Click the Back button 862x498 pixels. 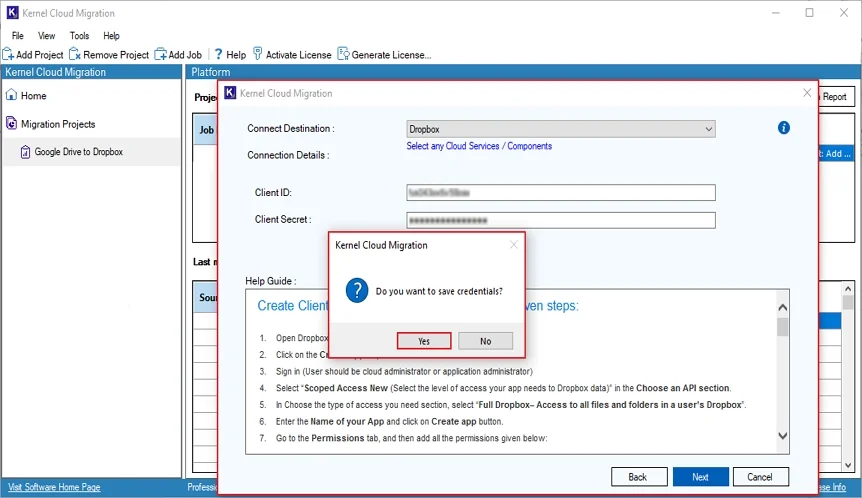tap(639, 477)
